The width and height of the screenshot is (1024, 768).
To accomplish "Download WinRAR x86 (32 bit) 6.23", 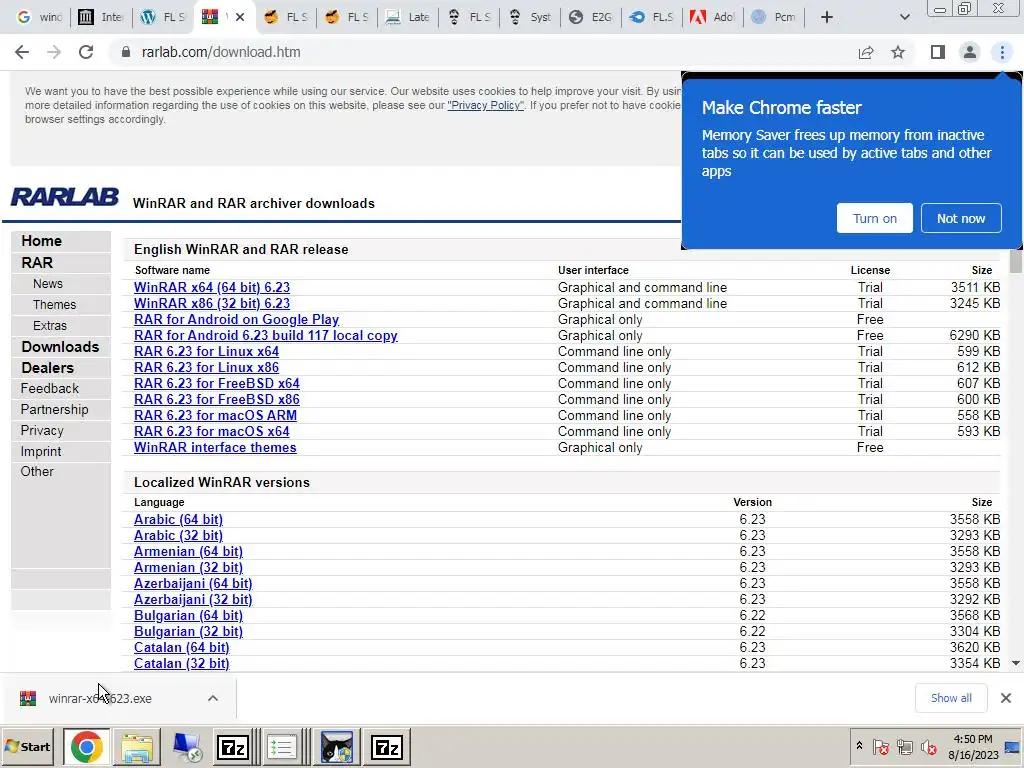I will 212,303.
